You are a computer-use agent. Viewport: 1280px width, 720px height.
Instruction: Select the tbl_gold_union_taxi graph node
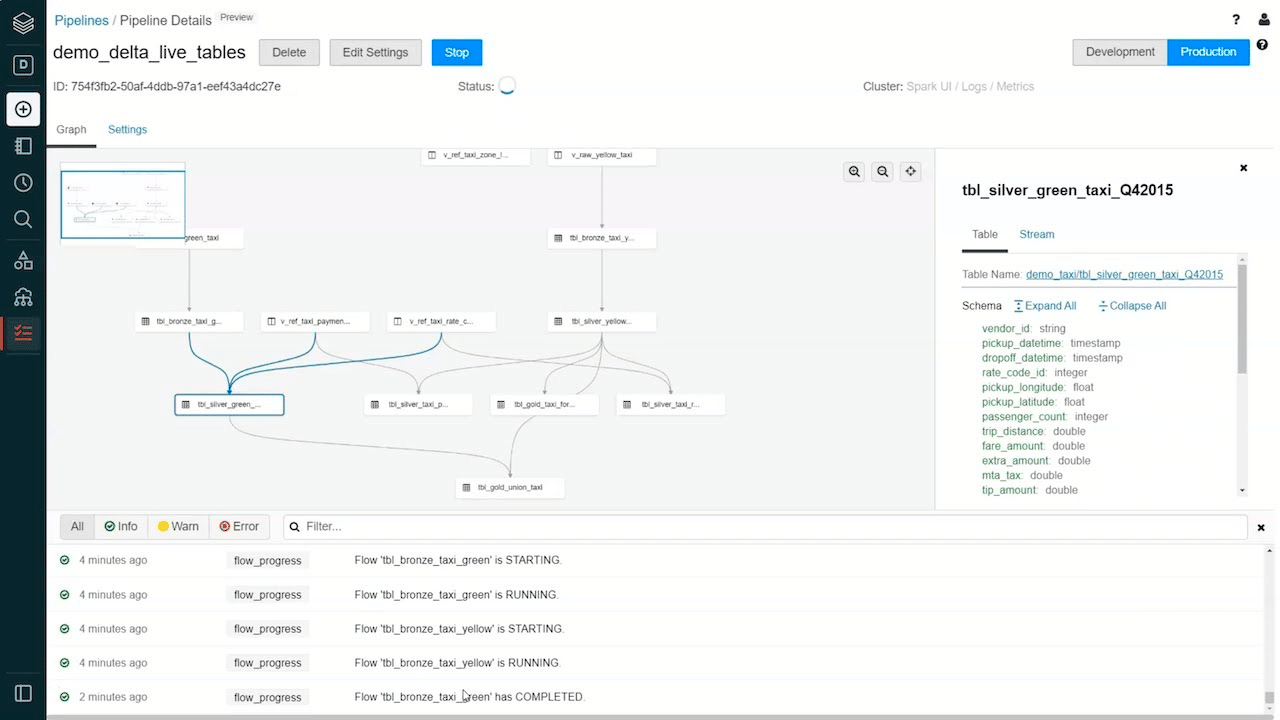(510, 488)
